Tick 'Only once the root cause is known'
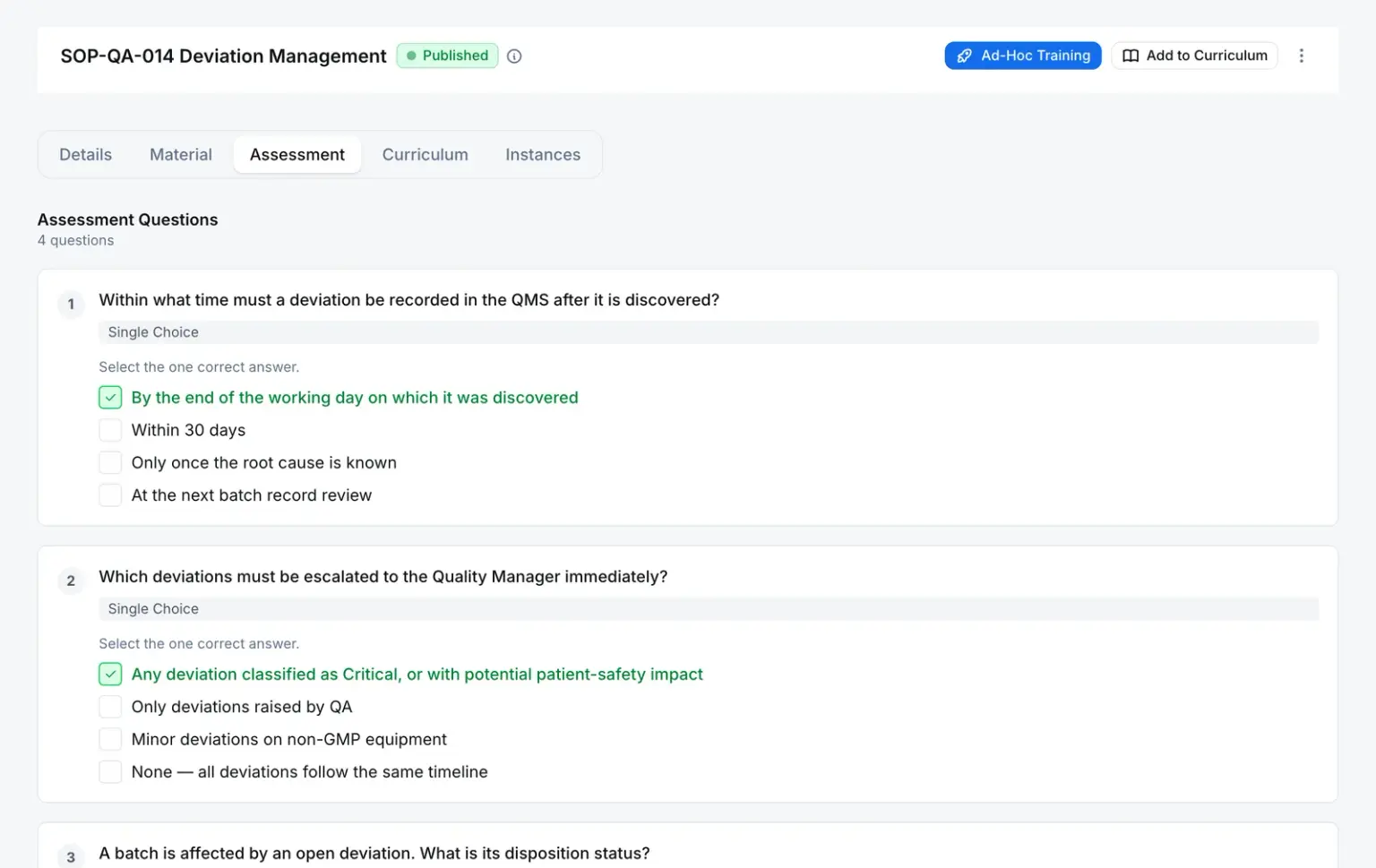 tap(110, 463)
